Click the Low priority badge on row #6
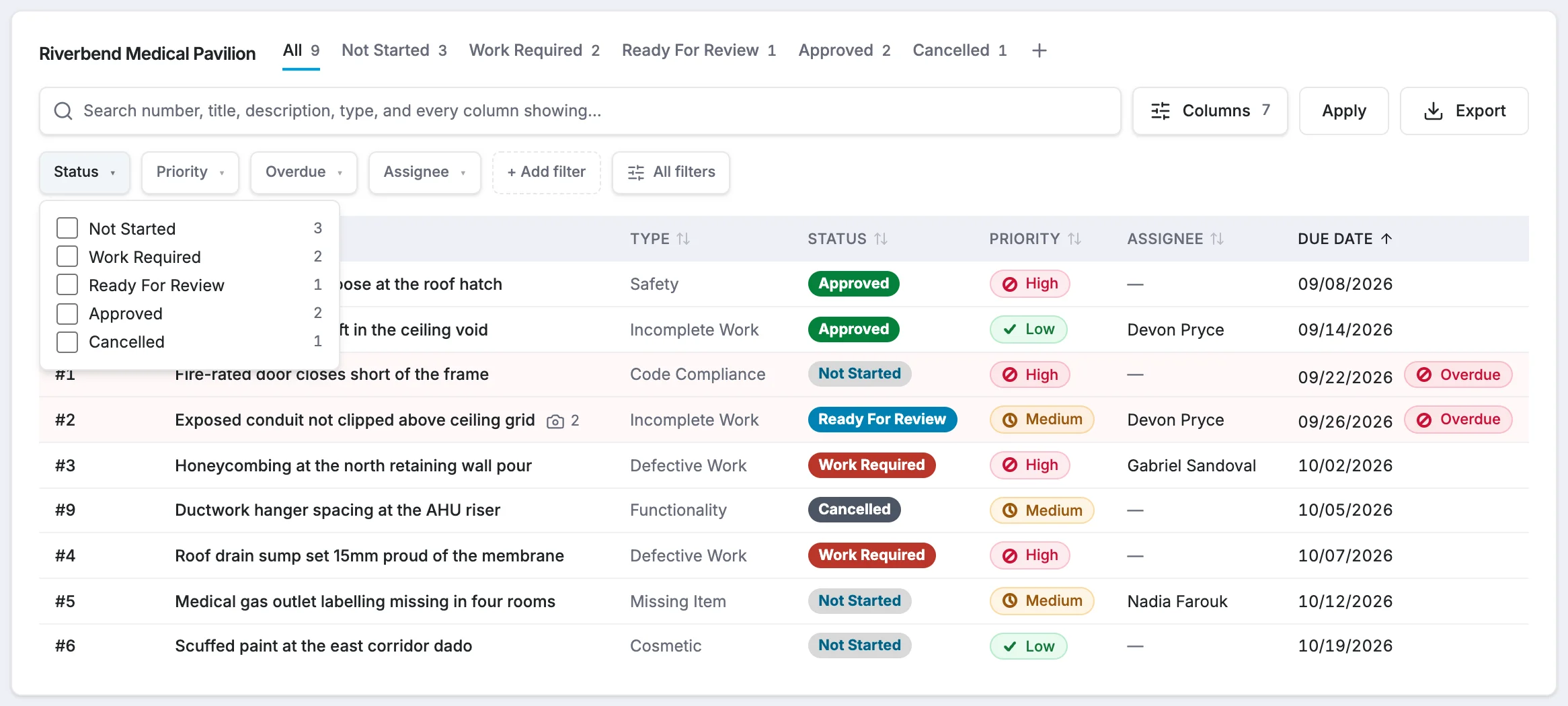The width and height of the screenshot is (1568, 706). pos(1028,646)
